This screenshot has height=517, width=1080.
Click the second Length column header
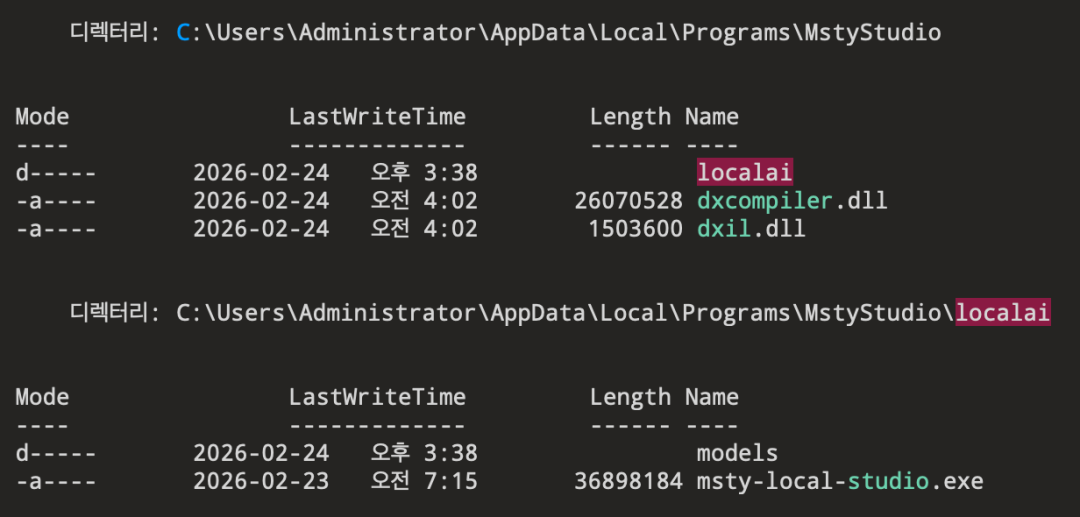click(x=630, y=397)
